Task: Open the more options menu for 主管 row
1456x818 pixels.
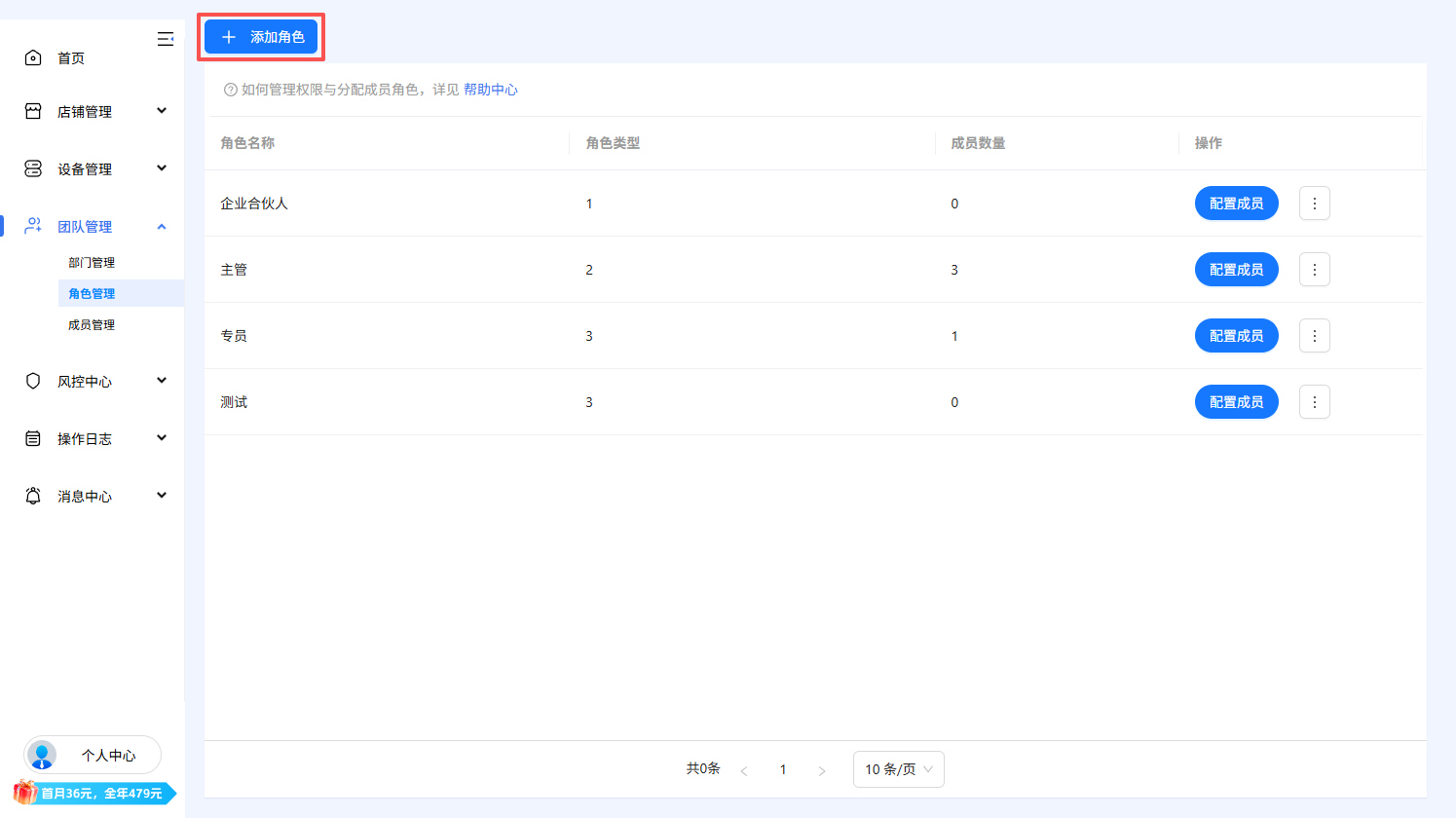Action: 1314,269
